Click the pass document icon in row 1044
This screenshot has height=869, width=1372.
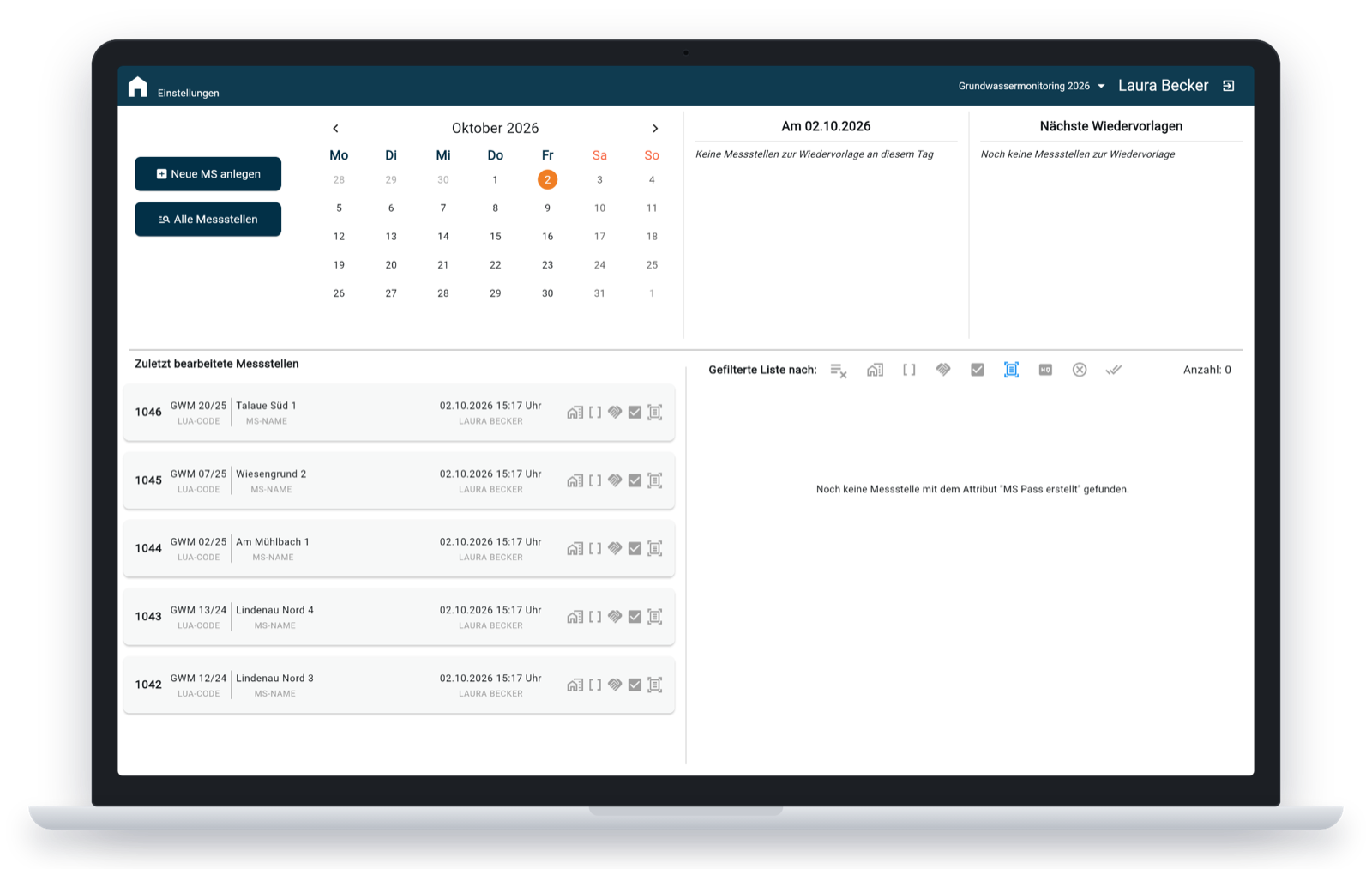pyautogui.click(x=655, y=548)
